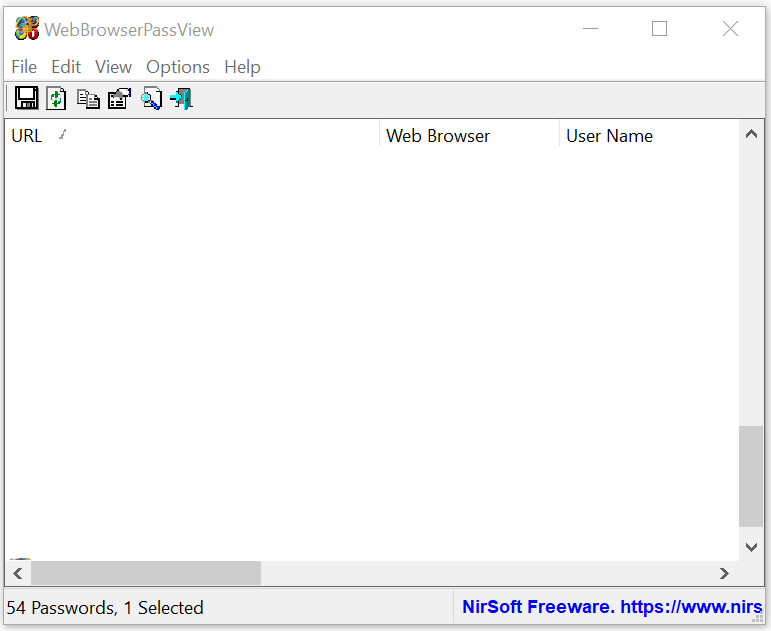
Task: Click the vertical scrollbar down arrow
Action: [751, 546]
